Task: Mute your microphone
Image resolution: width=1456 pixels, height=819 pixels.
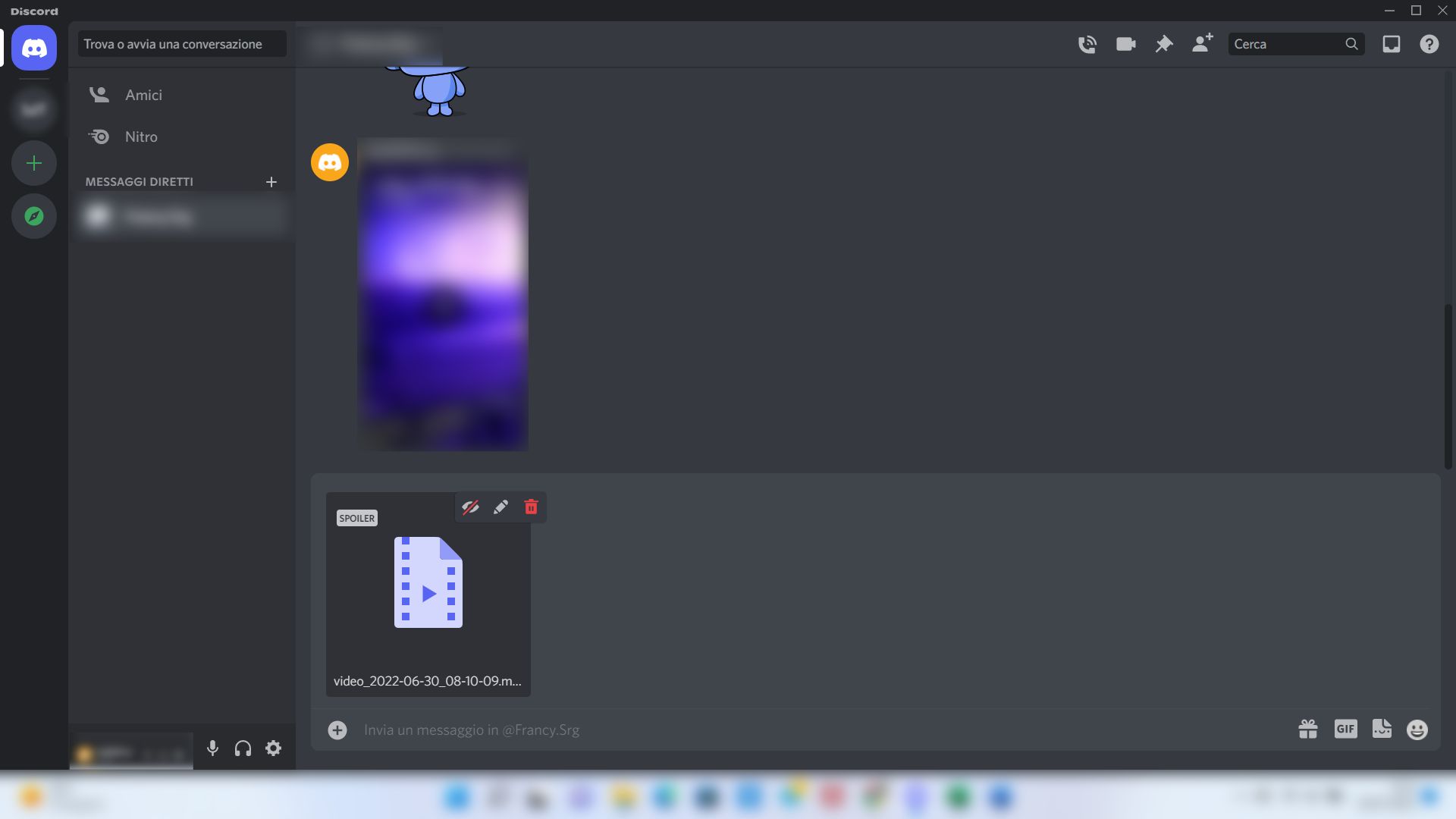Action: coord(212,748)
